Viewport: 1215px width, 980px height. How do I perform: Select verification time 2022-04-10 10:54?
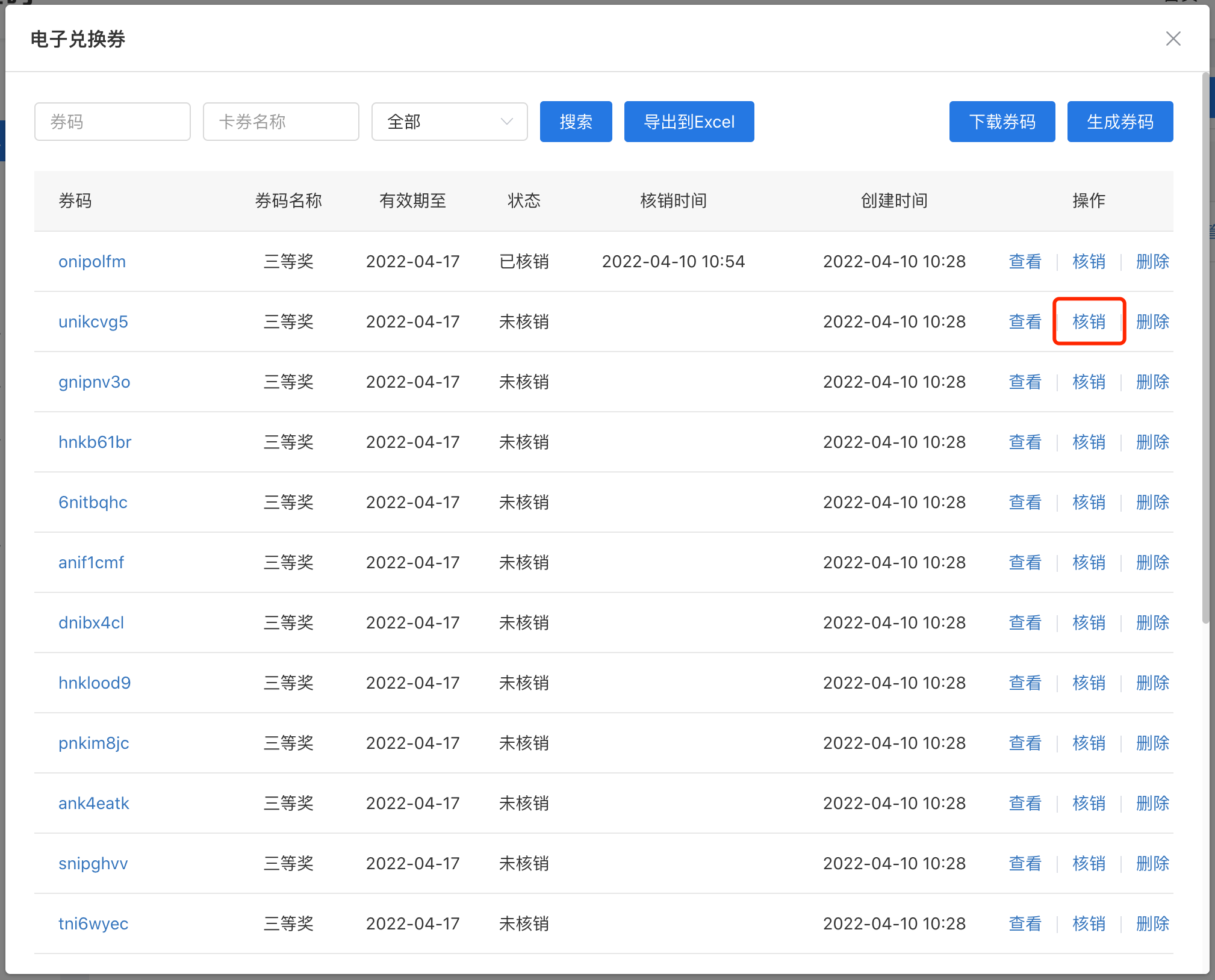click(673, 261)
